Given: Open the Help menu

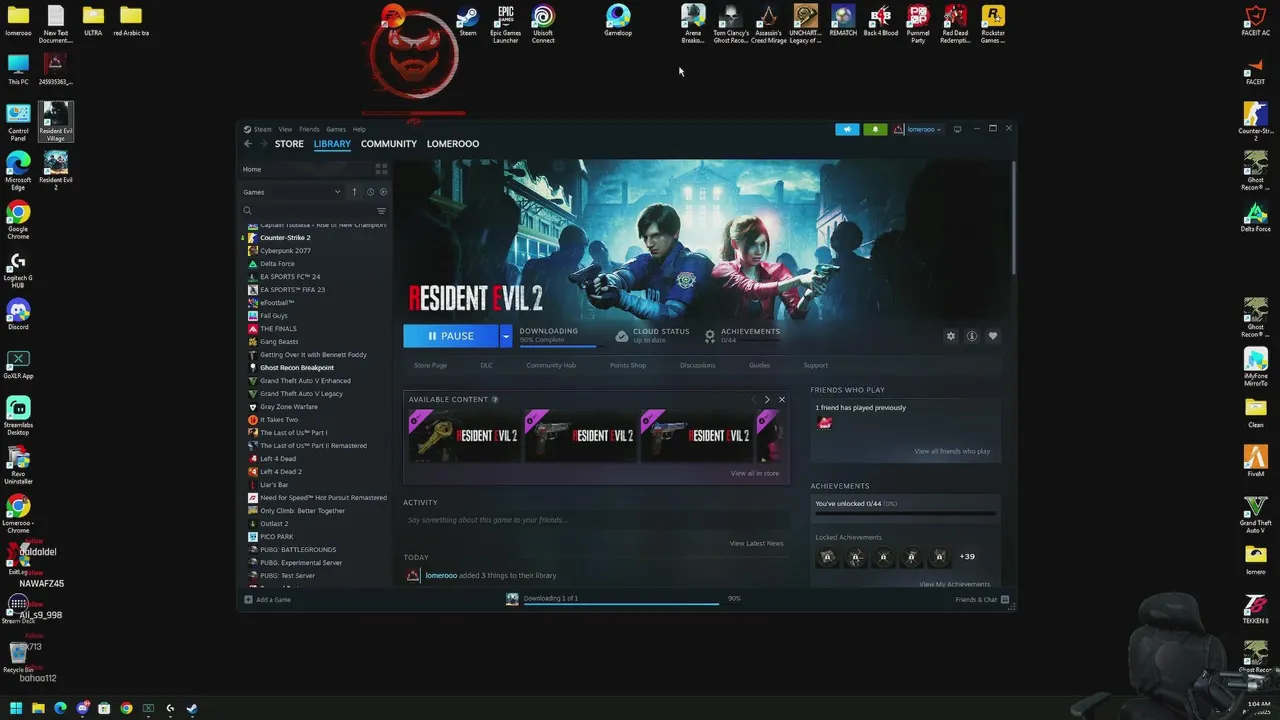Looking at the screenshot, I should tap(359, 129).
